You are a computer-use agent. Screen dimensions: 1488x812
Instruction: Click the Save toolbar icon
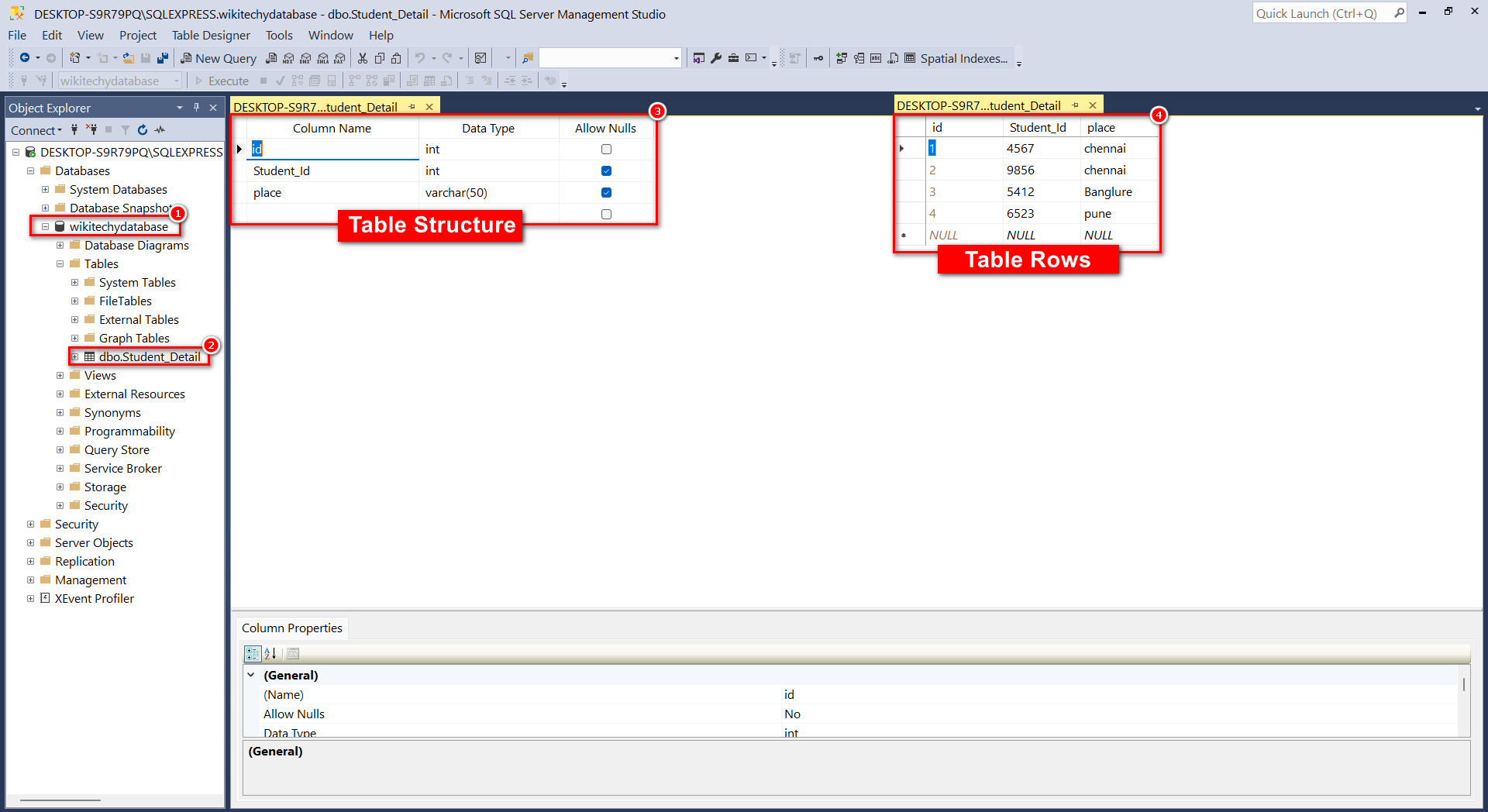point(146,58)
